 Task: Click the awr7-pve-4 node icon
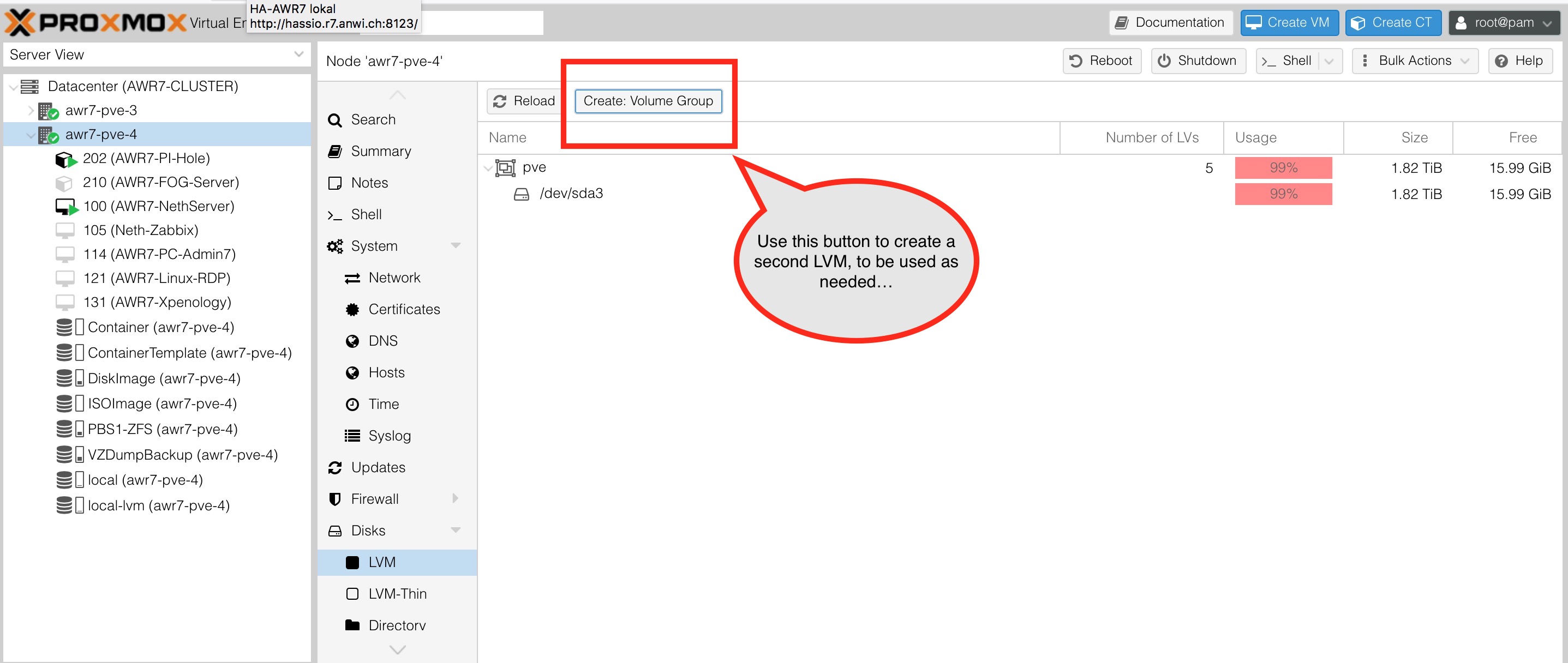(x=48, y=135)
